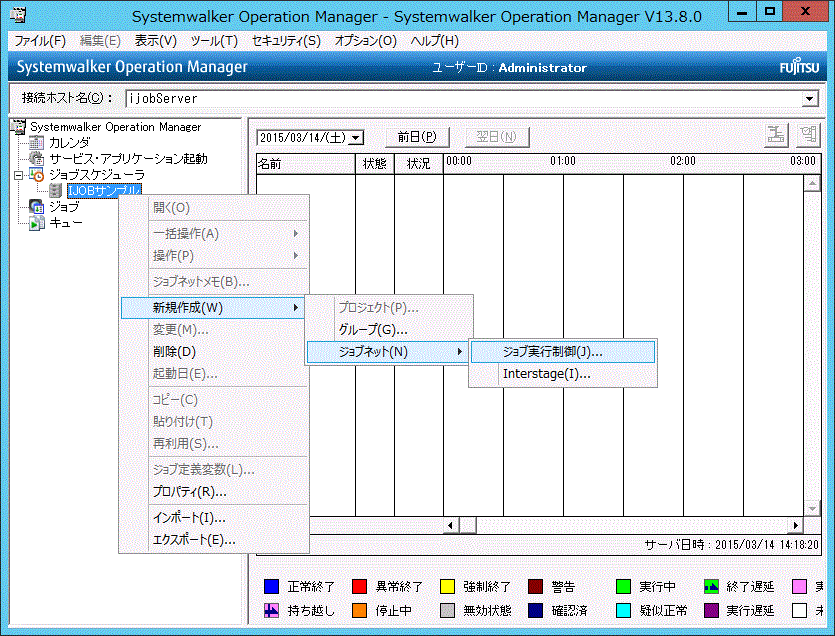Click the 接続ホスト名 input field showing ijobServer
This screenshot has width=835, height=636.
pos(464,99)
